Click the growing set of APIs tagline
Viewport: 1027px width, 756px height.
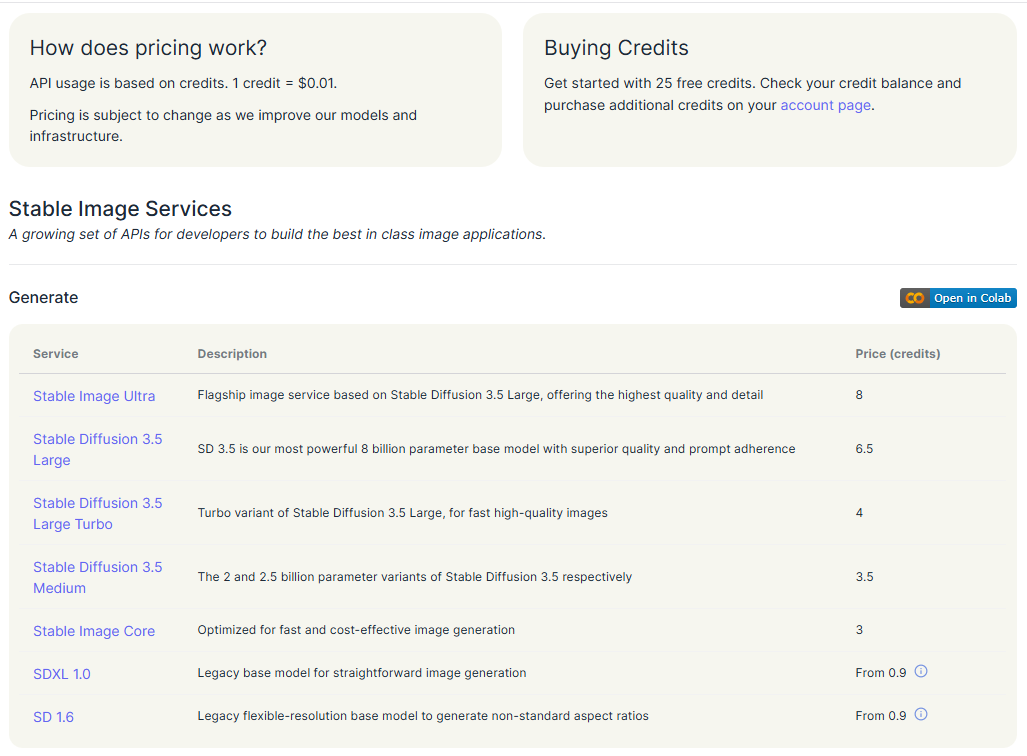(x=277, y=235)
